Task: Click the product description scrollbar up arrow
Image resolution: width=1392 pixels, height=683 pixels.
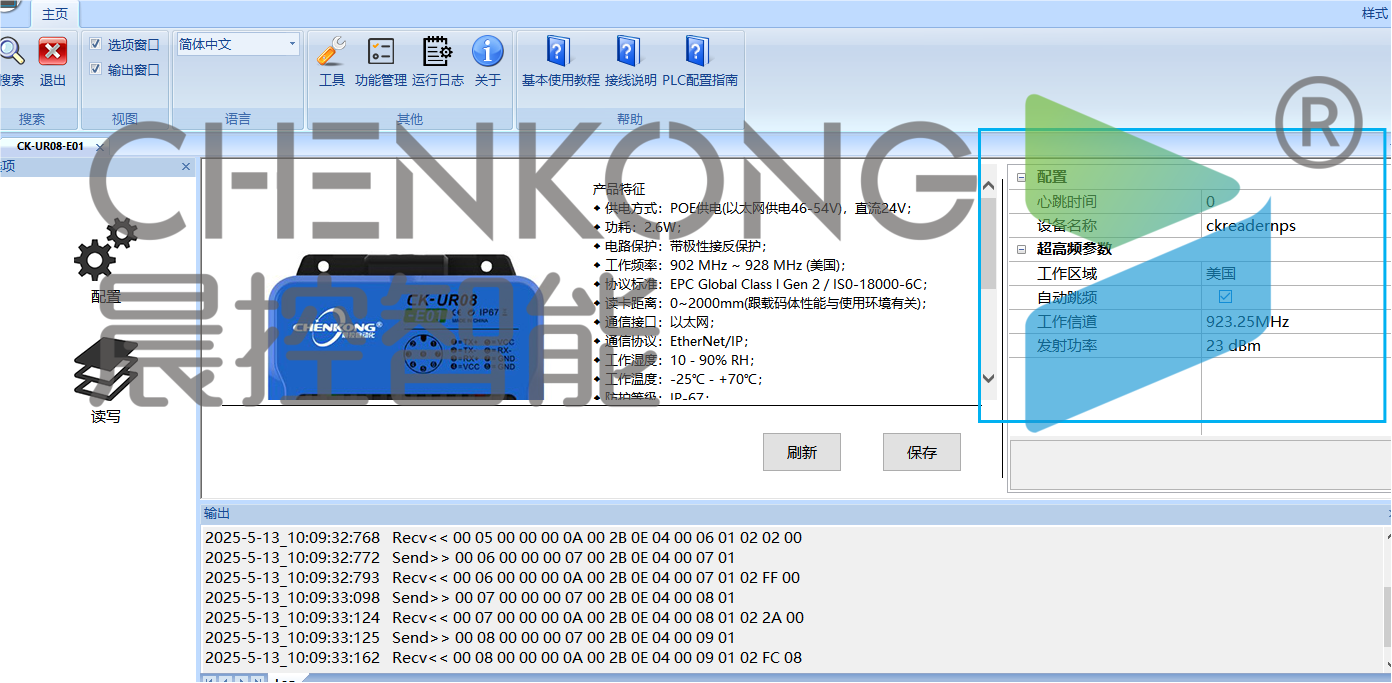Action: click(x=989, y=186)
